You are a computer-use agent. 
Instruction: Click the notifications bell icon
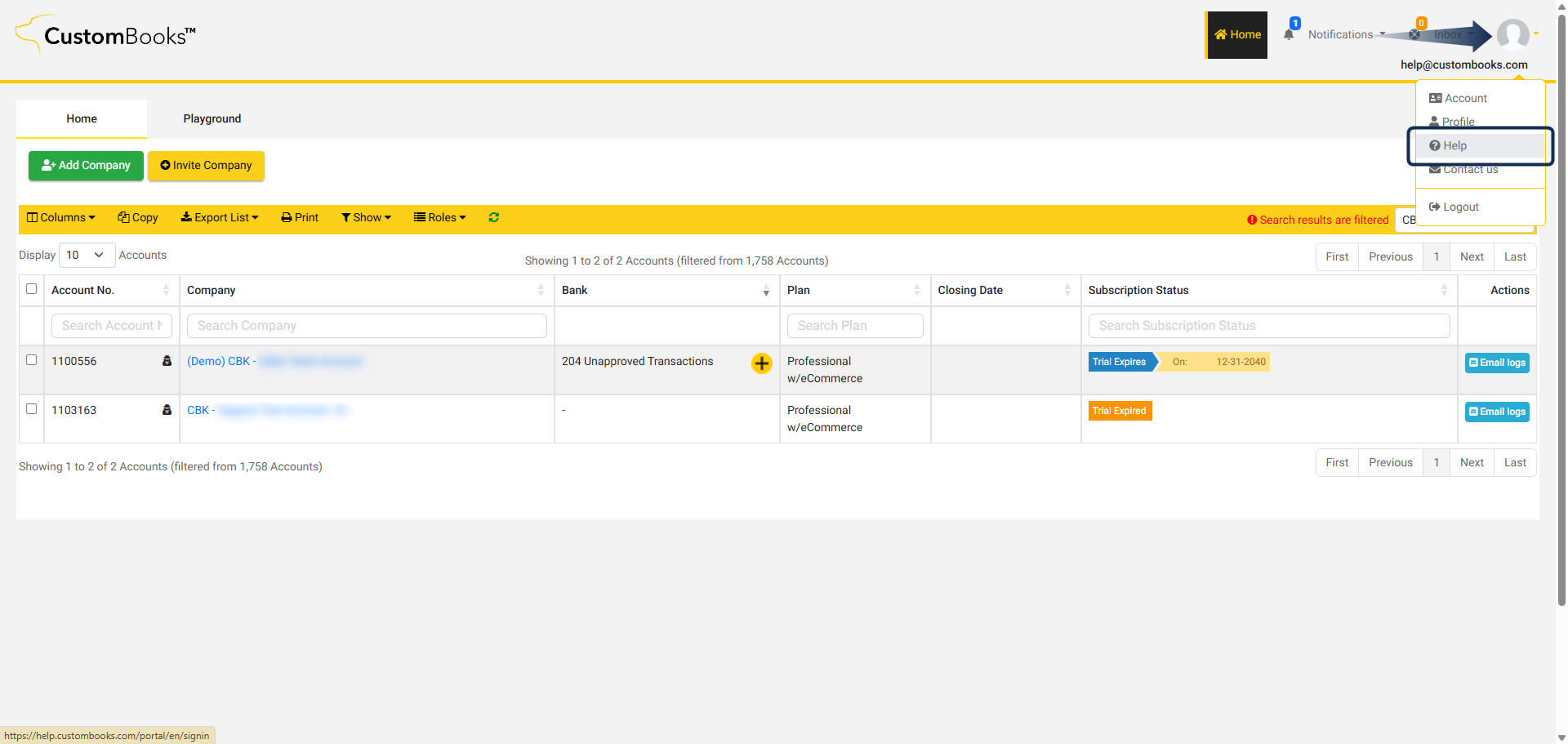pos(1289,34)
